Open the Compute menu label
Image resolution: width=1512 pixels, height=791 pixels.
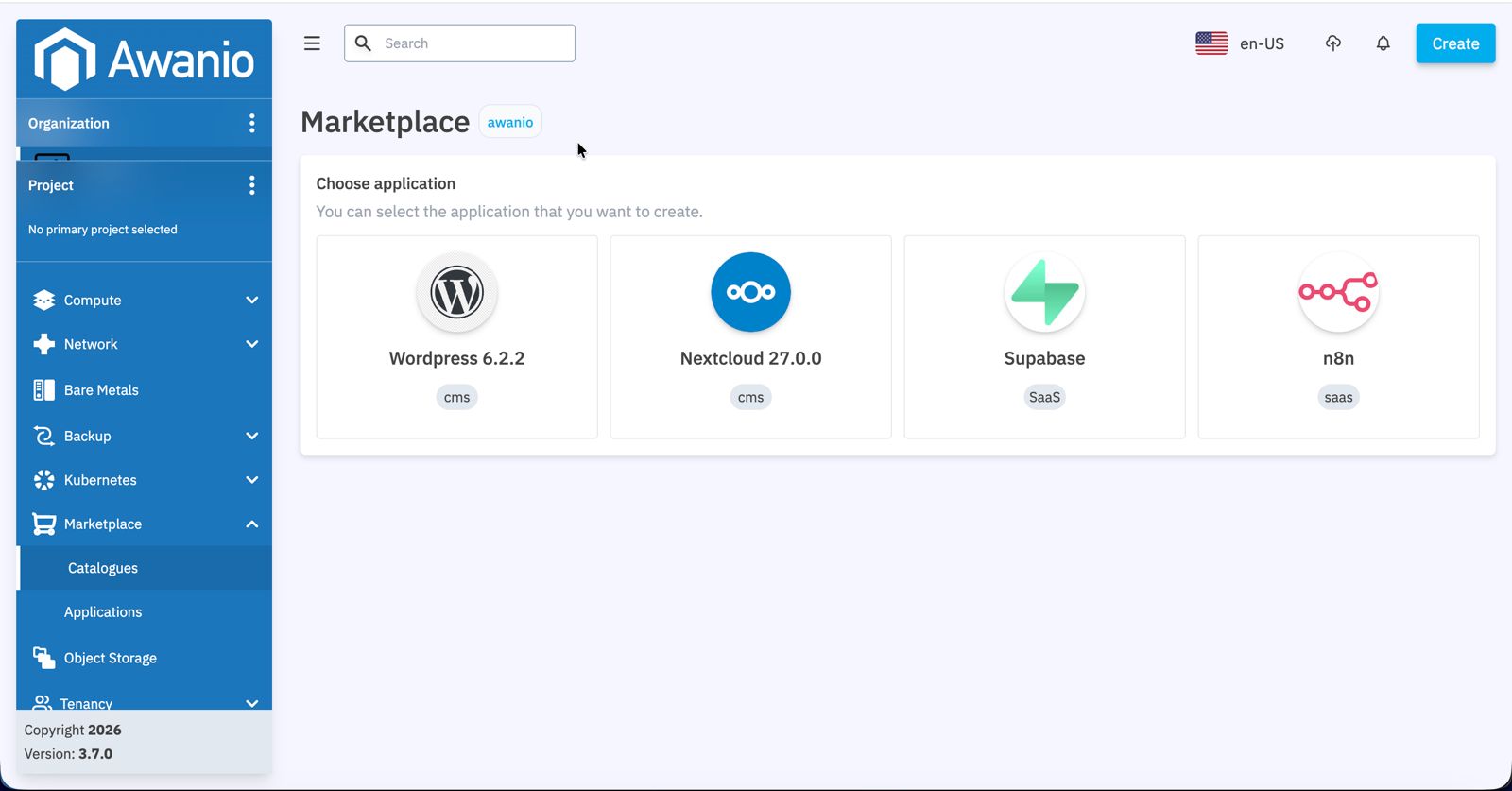[93, 301]
